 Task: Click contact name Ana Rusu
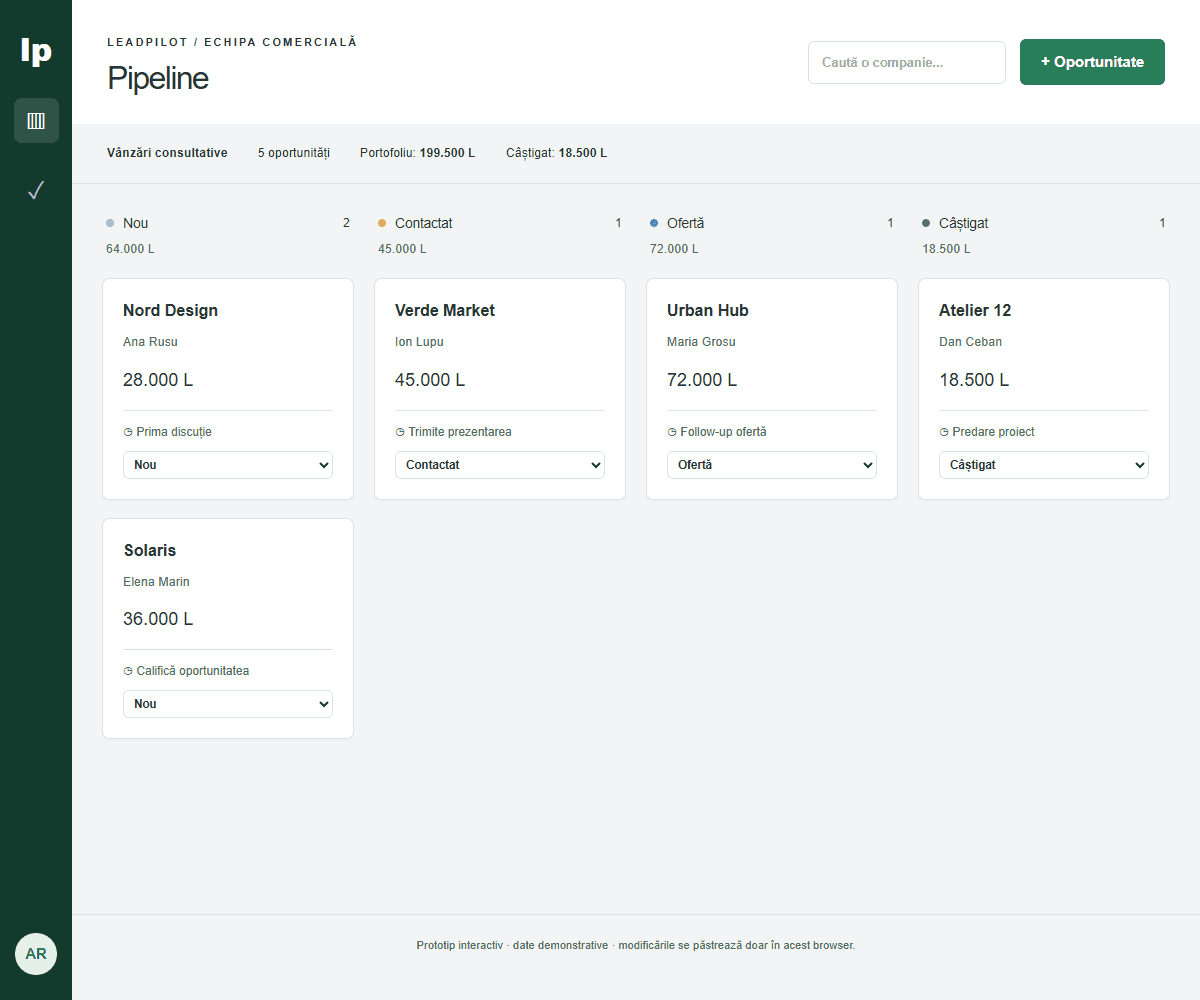tap(150, 342)
